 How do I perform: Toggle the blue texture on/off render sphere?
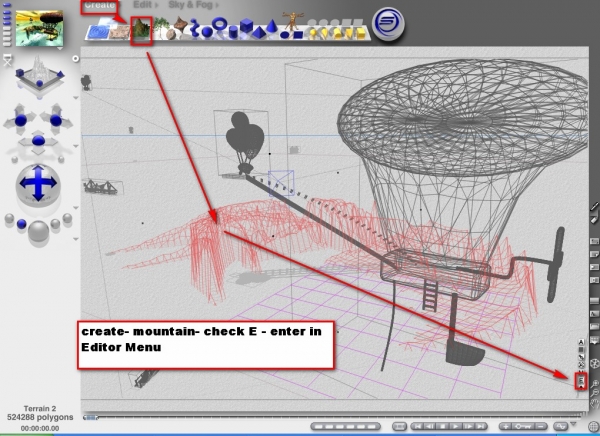(x=22, y=224)
